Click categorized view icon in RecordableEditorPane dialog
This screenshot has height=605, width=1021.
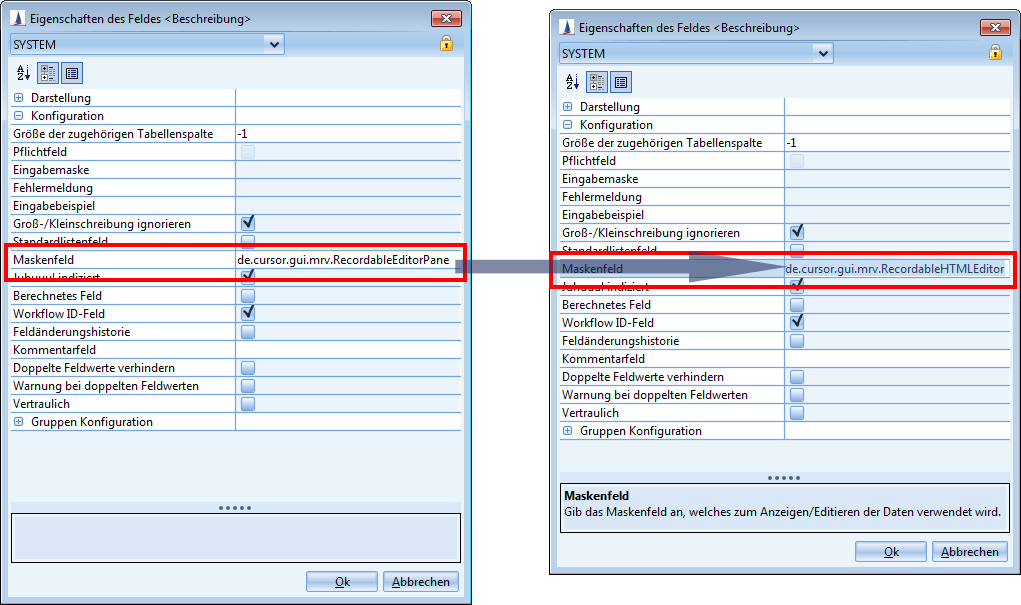[x=48, y=73]
